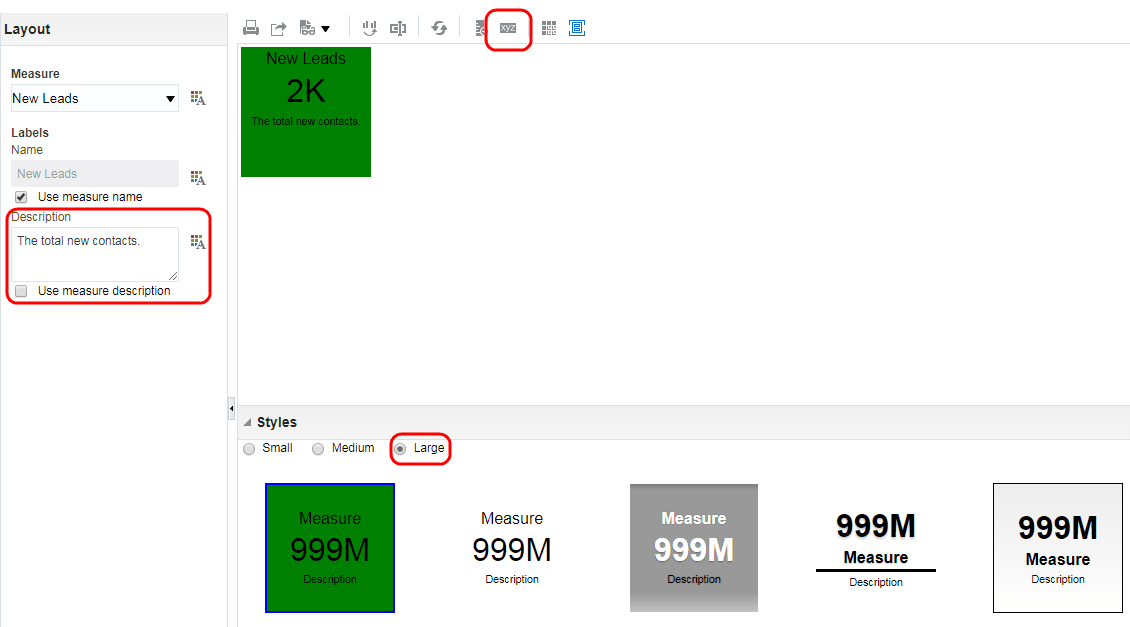
Task: Open the New Leads measure dropdown
Action: (94, 98)
